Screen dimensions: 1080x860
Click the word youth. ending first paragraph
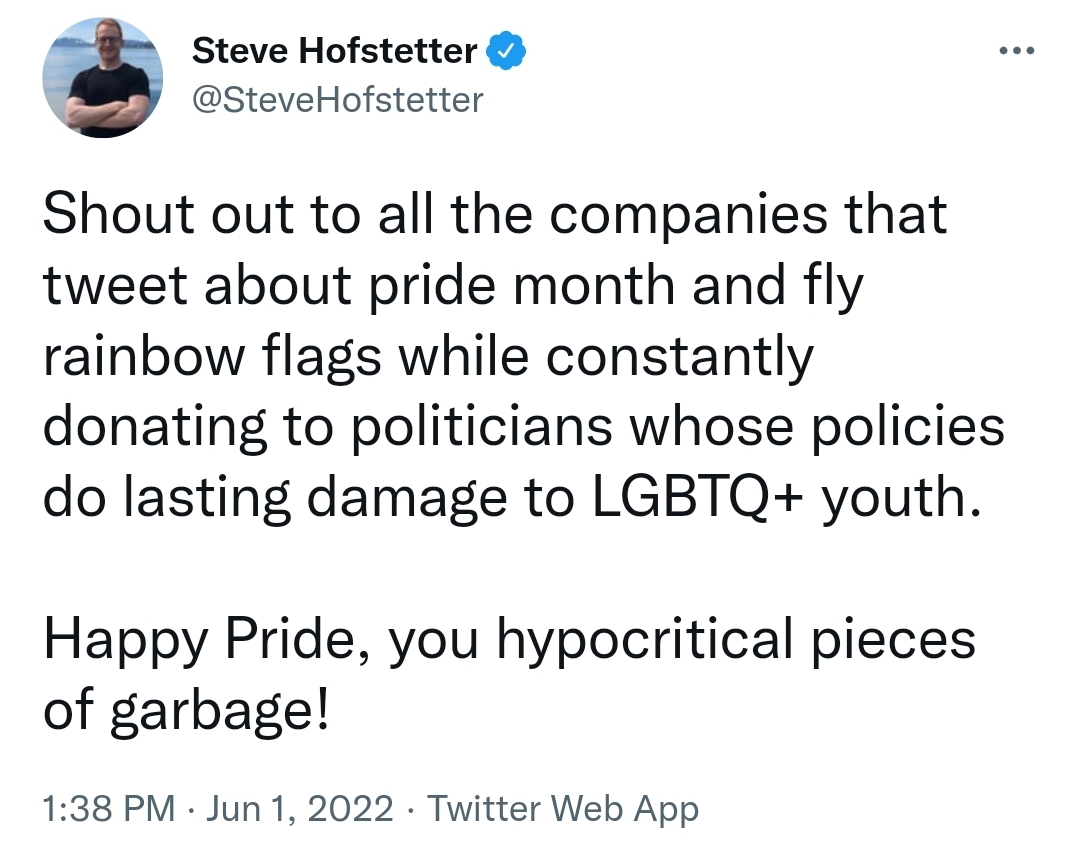tap(901, 499)
